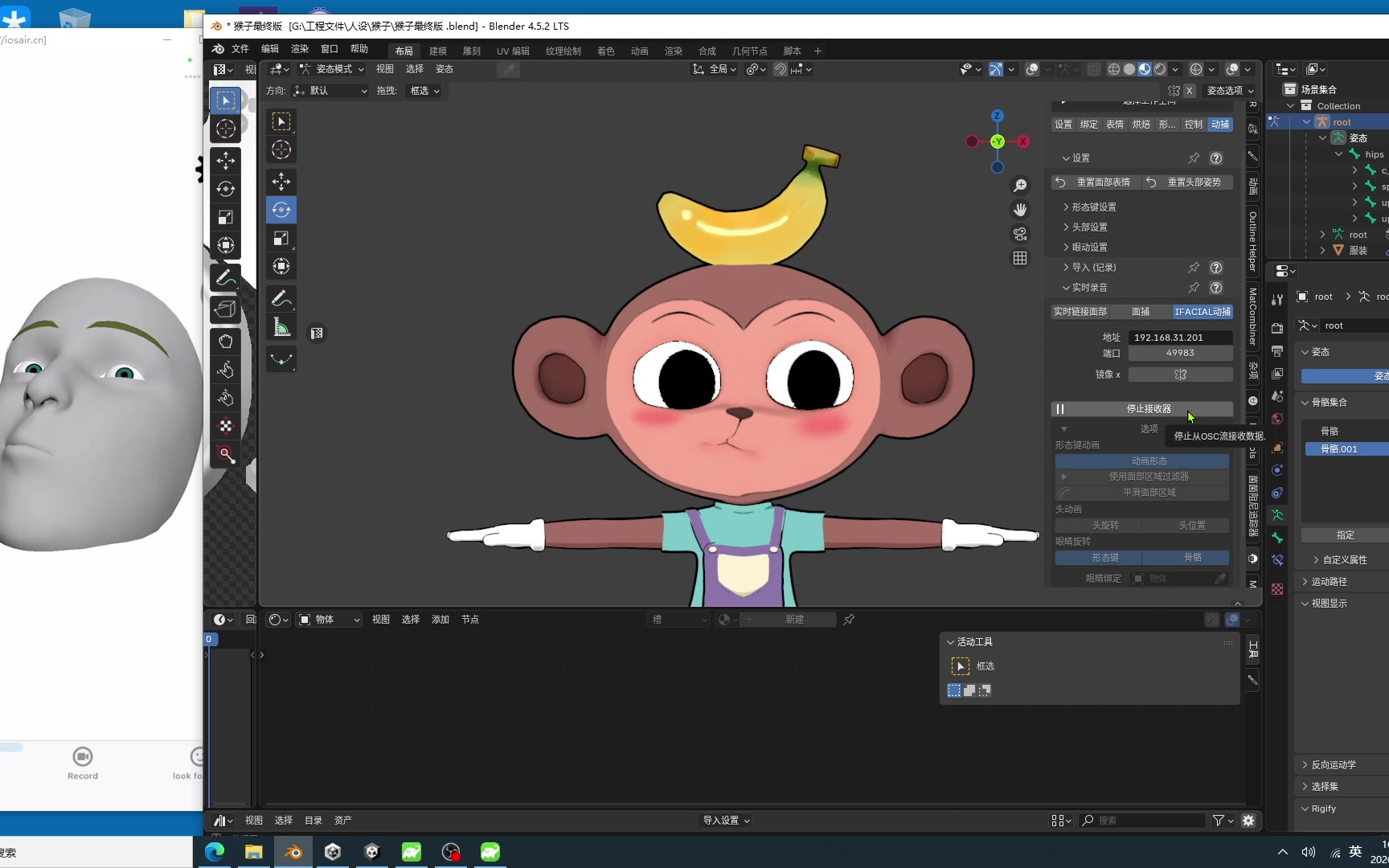Switch to the UV 编辑 workspace tab
This screenshot has width=1389, height=868.
tap(513, 51)
